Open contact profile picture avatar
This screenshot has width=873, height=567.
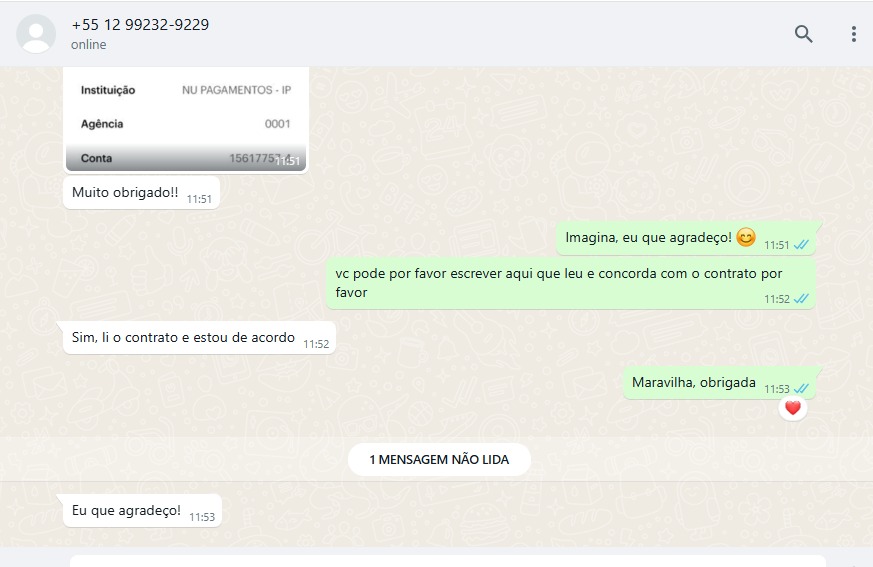coord(36,34)
